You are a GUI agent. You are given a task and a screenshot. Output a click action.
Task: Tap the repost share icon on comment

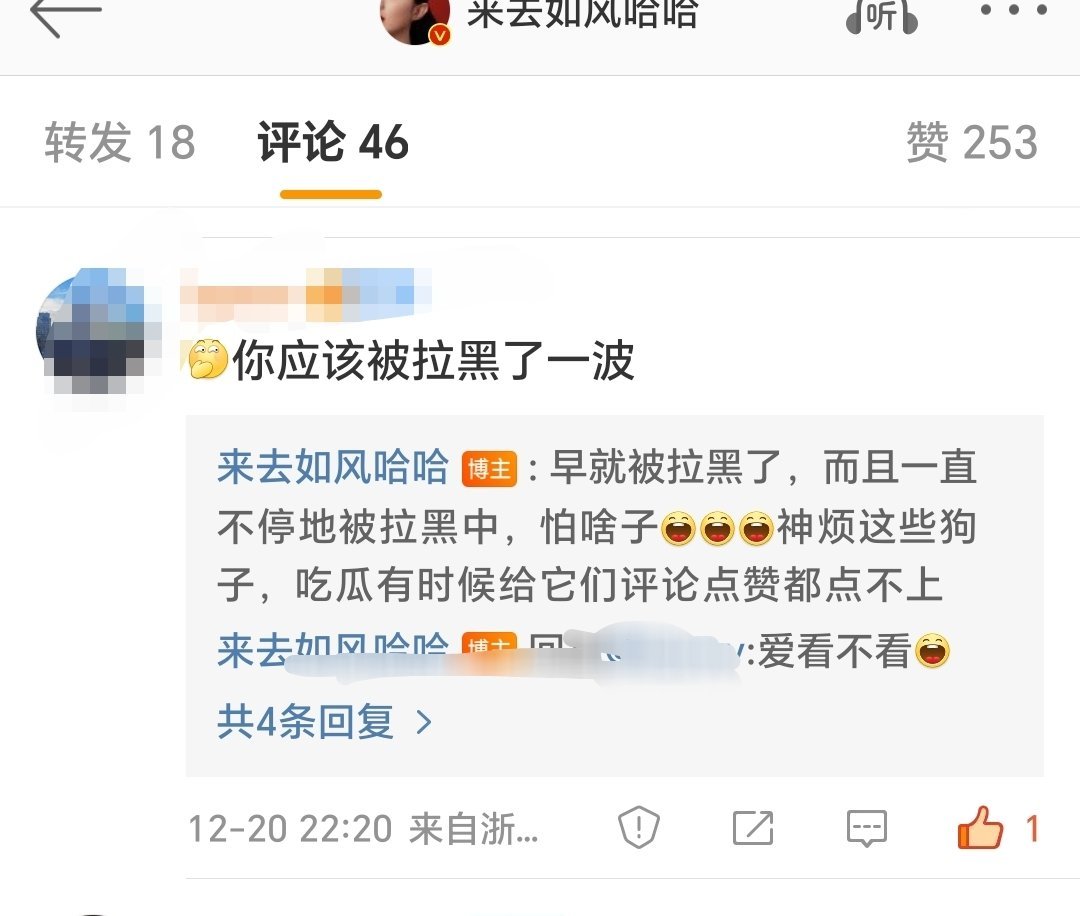point(752,827)
